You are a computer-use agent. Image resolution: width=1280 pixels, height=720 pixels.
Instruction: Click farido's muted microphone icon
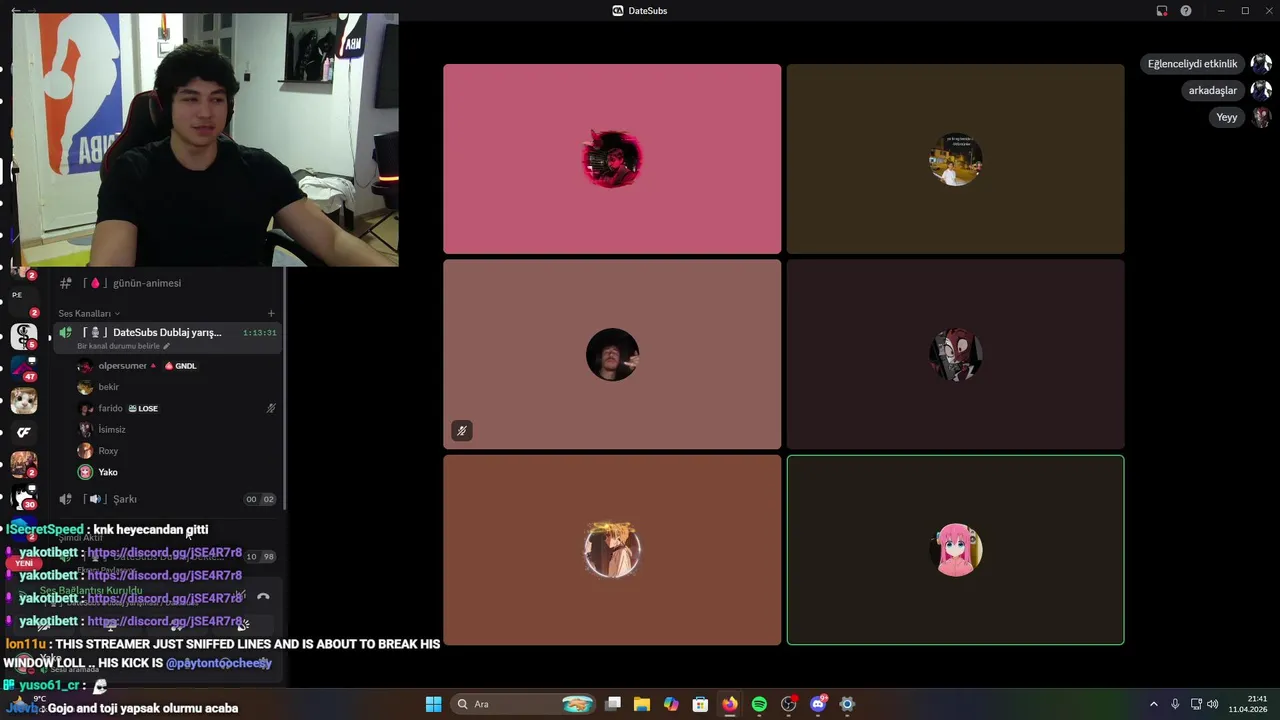(271, 408)
